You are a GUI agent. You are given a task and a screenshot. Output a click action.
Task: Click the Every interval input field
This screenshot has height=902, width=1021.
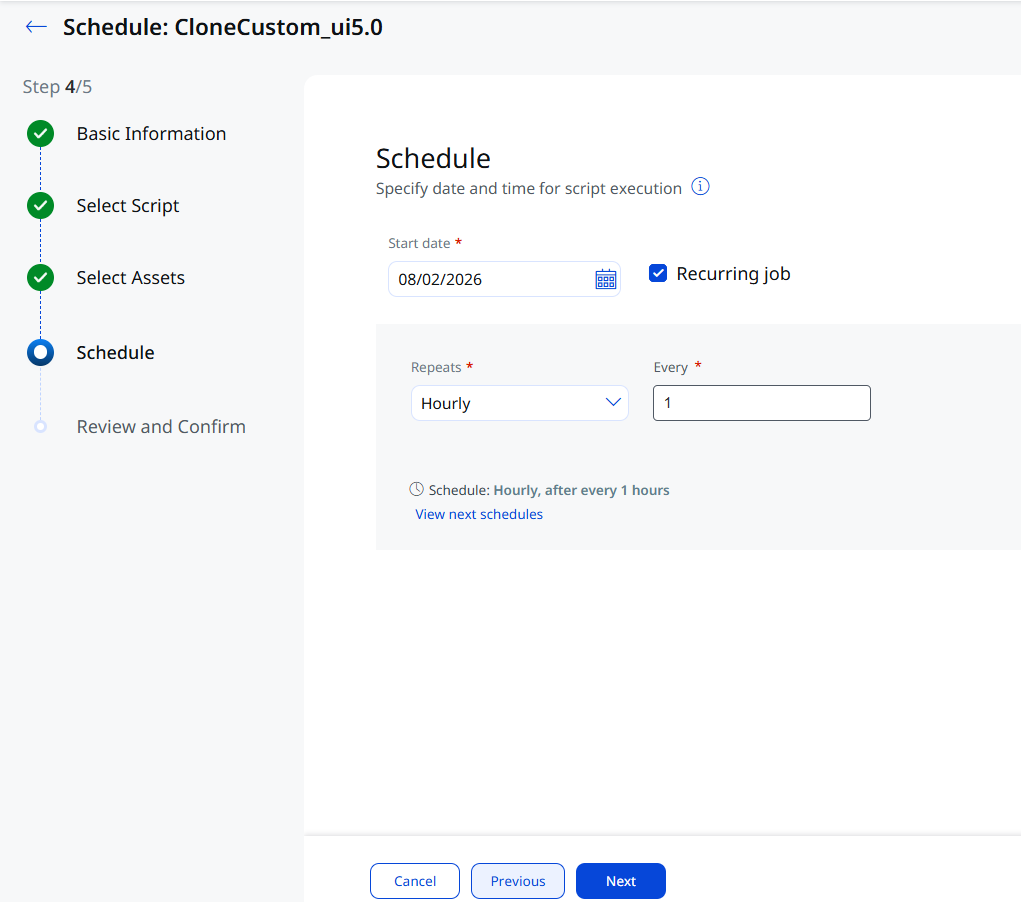click(x=762, y=403)
